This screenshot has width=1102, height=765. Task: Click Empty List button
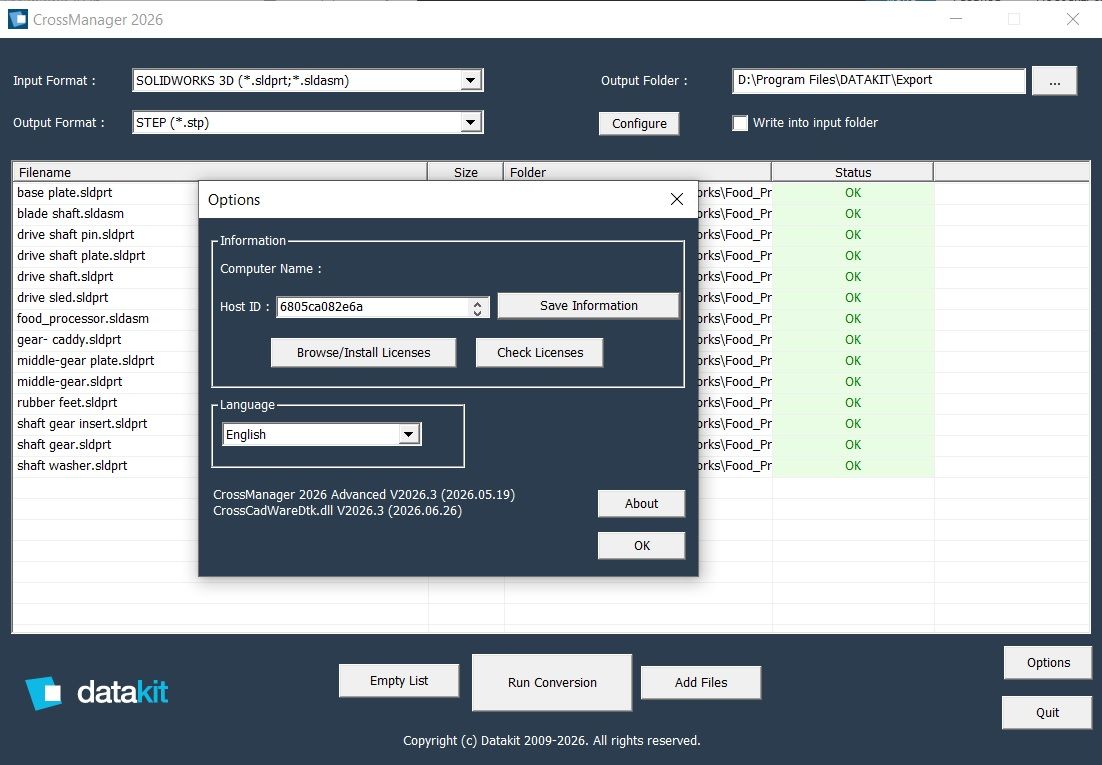[398, 681]
